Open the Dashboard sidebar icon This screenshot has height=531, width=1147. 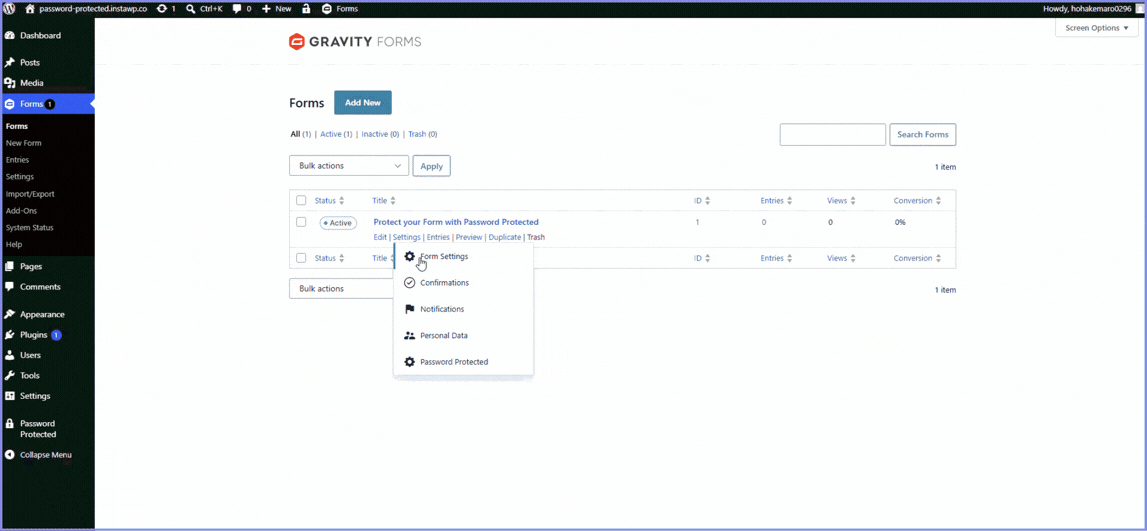[x=10, y=35]
